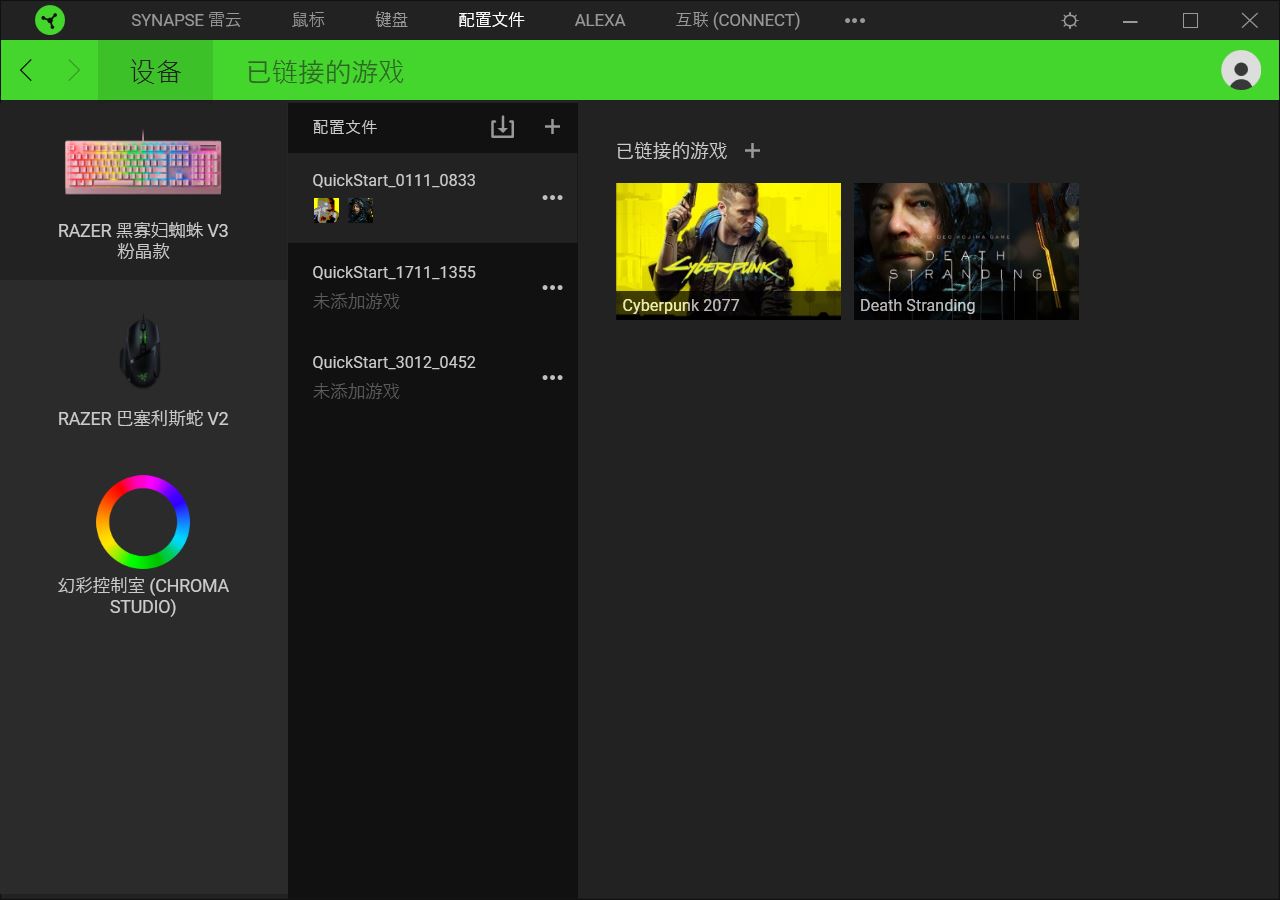
Task: Click the RAZER 巴塞利斯蛇 V2 label
Action: coord(143,419)
